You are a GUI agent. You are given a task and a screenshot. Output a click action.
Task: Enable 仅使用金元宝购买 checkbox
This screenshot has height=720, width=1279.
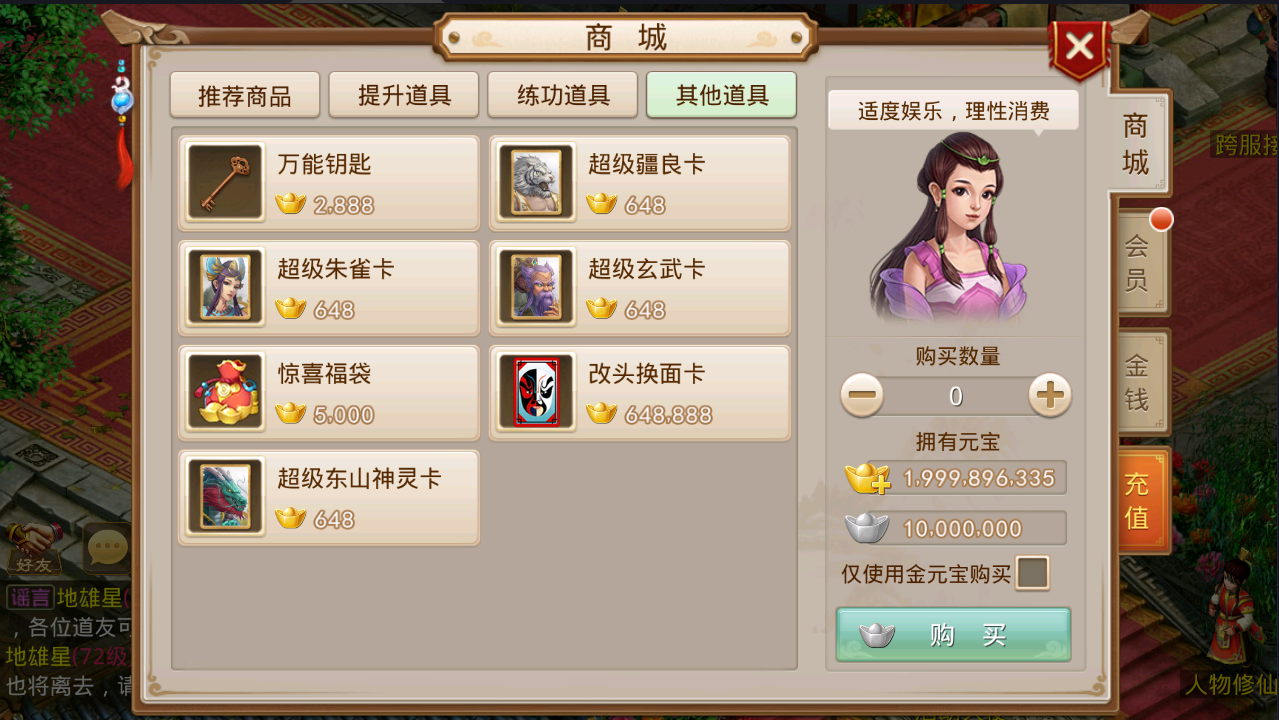point(1032,574)
